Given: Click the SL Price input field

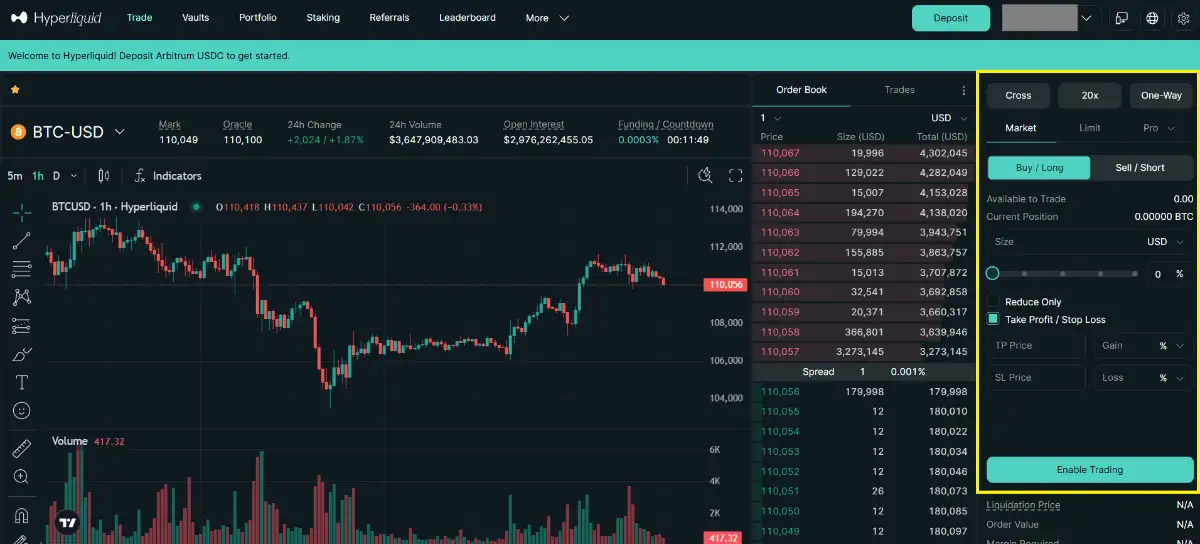Looking at the screenshot, I should tap(1036, 378).
